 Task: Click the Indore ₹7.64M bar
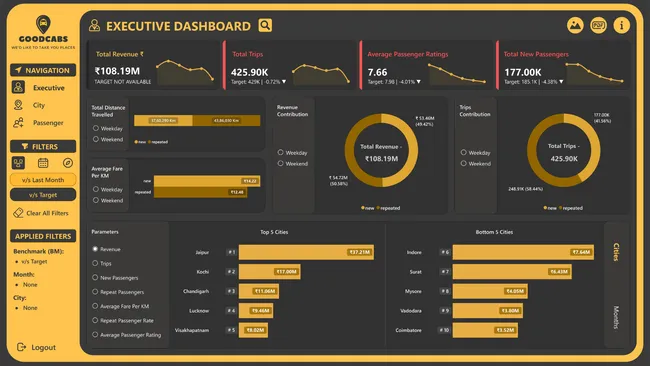pos(523,252)
